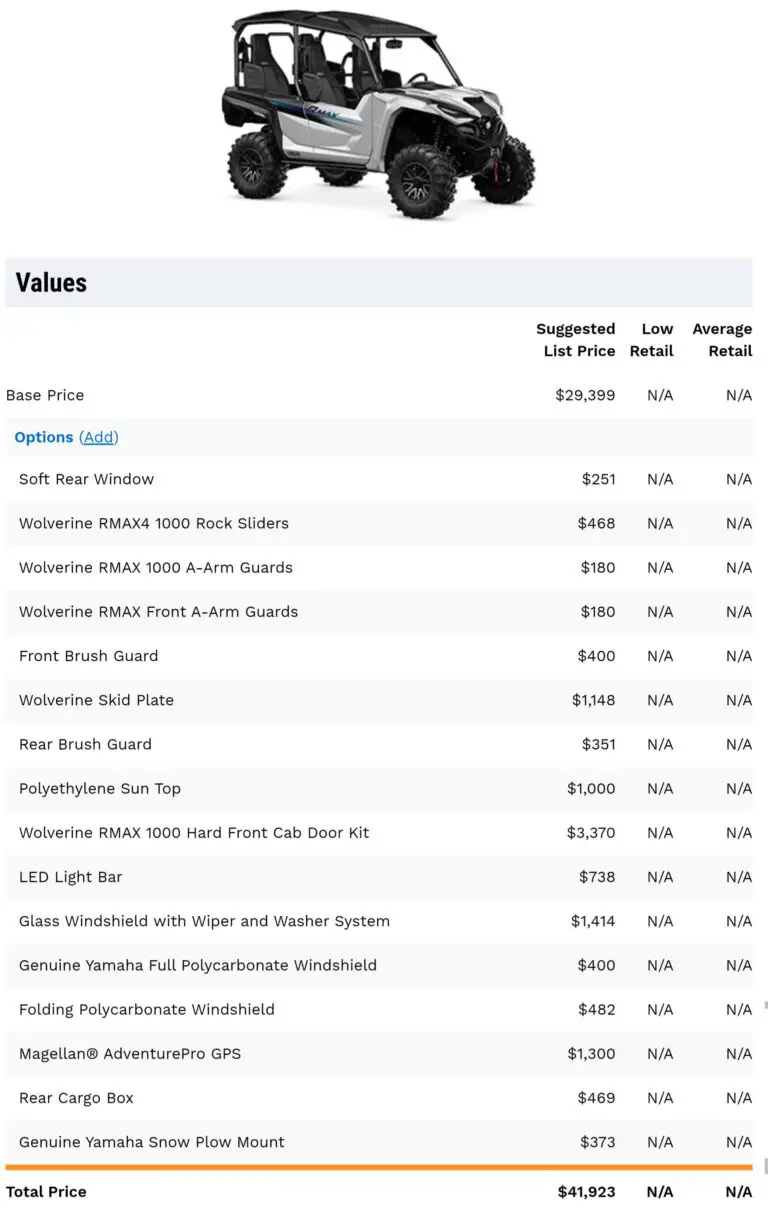The height and width of the screenshot is (1213, 768).
Task: Open the Options section link
Action: pyautogui.click(x=45, y=437)
